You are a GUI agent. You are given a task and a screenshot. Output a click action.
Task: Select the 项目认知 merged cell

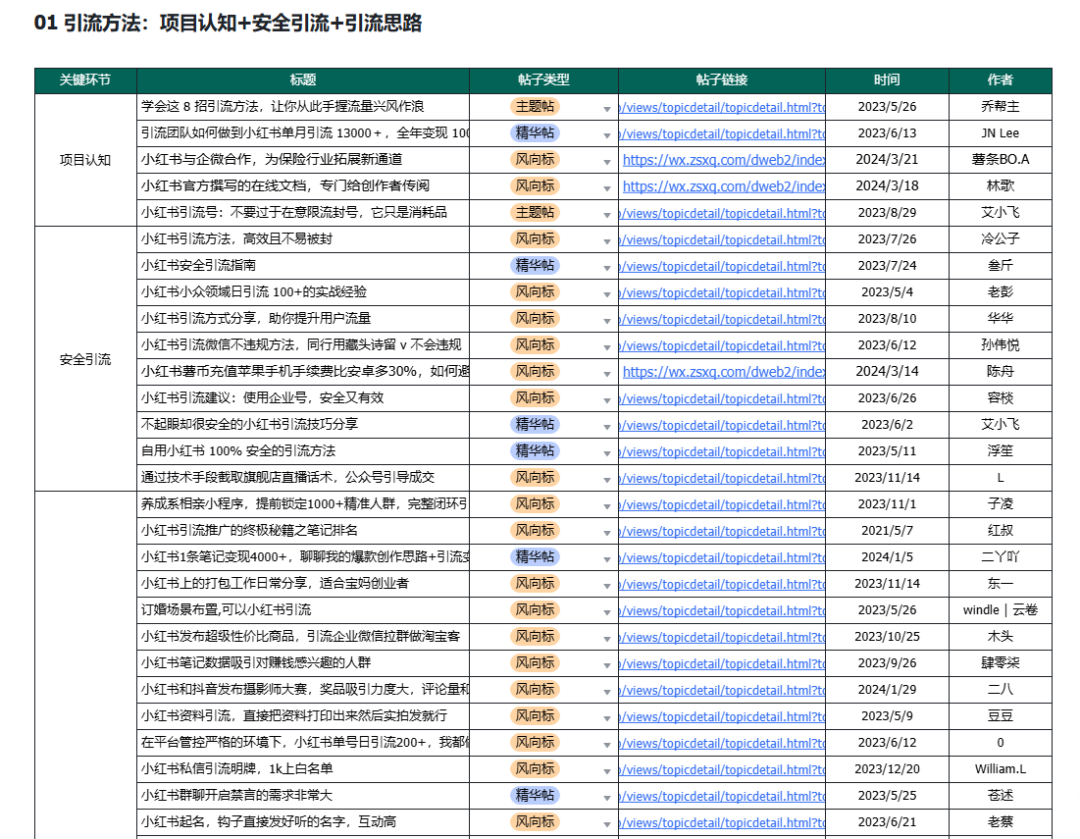[85, 160]
